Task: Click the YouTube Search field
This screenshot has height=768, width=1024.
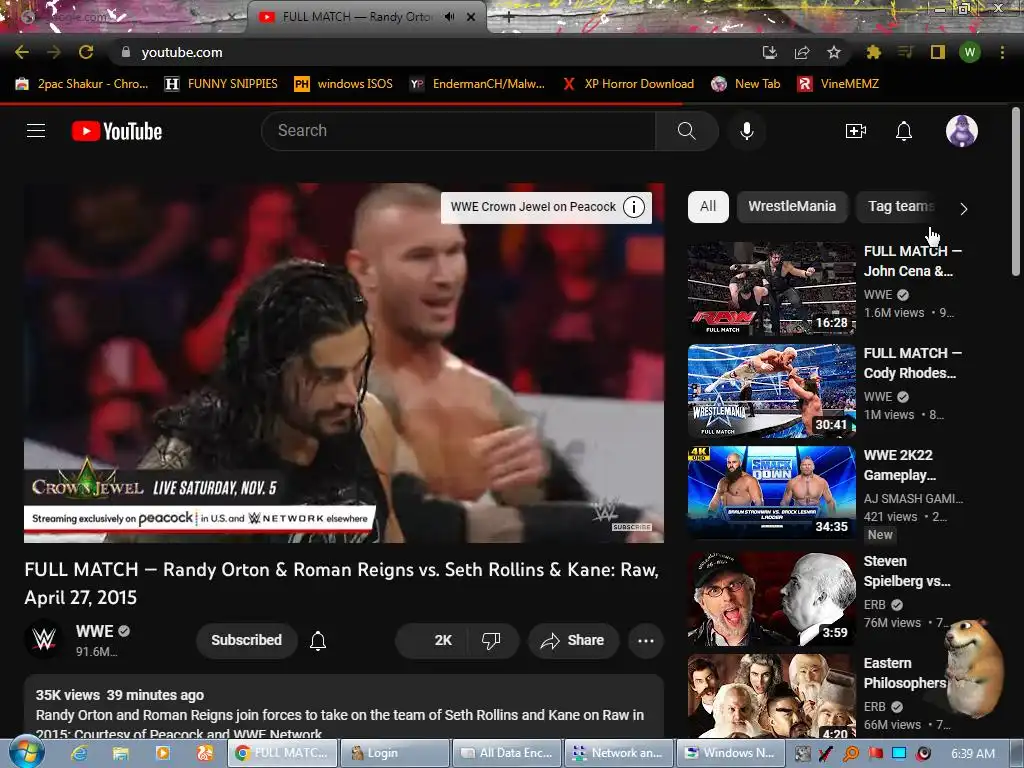Action: [x=458, y=131]
